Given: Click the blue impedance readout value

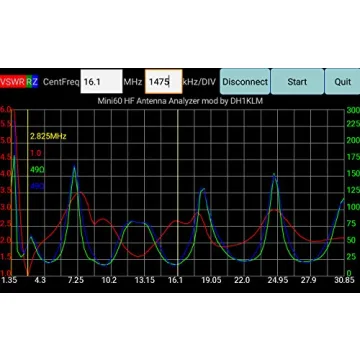Looking at the screenshot, I should pyautogui.click(x=37, y=187).
